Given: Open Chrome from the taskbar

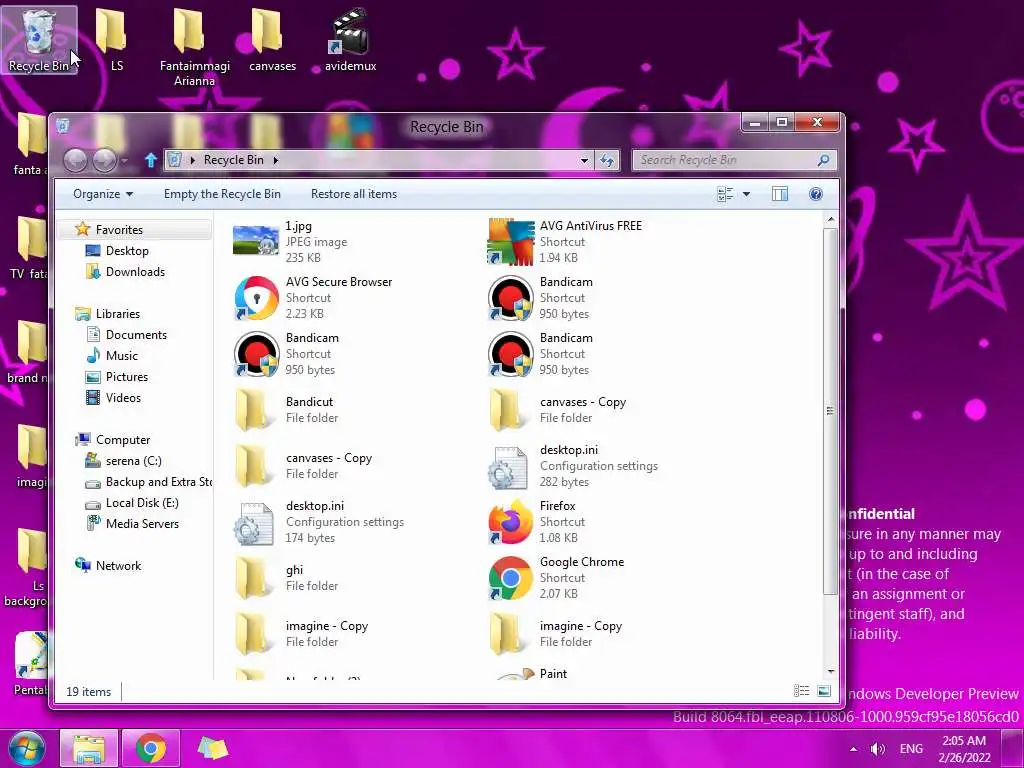Looking at the screenshot, I should click(x=151, y=748).
